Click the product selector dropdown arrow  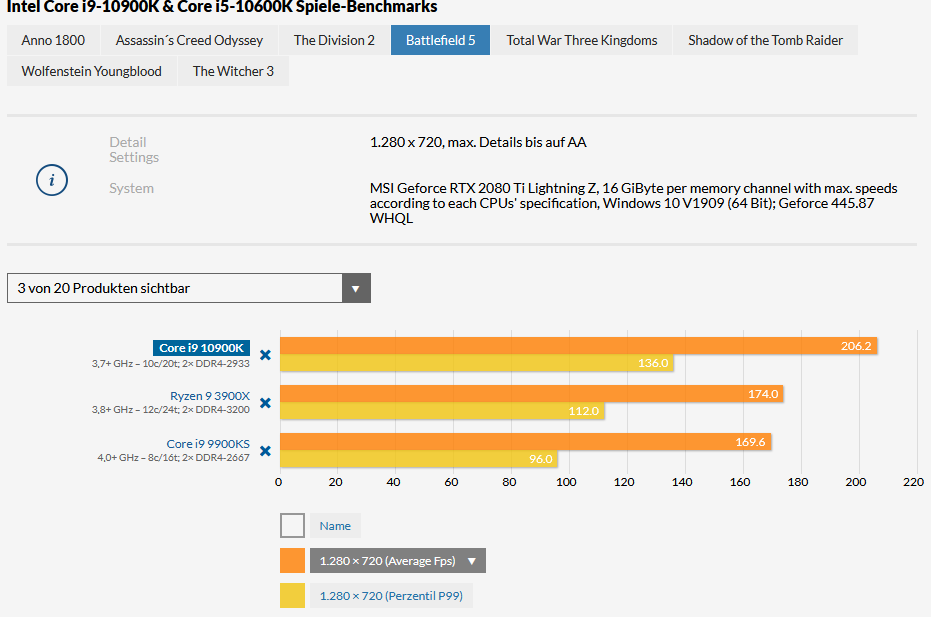click(356, 288)
